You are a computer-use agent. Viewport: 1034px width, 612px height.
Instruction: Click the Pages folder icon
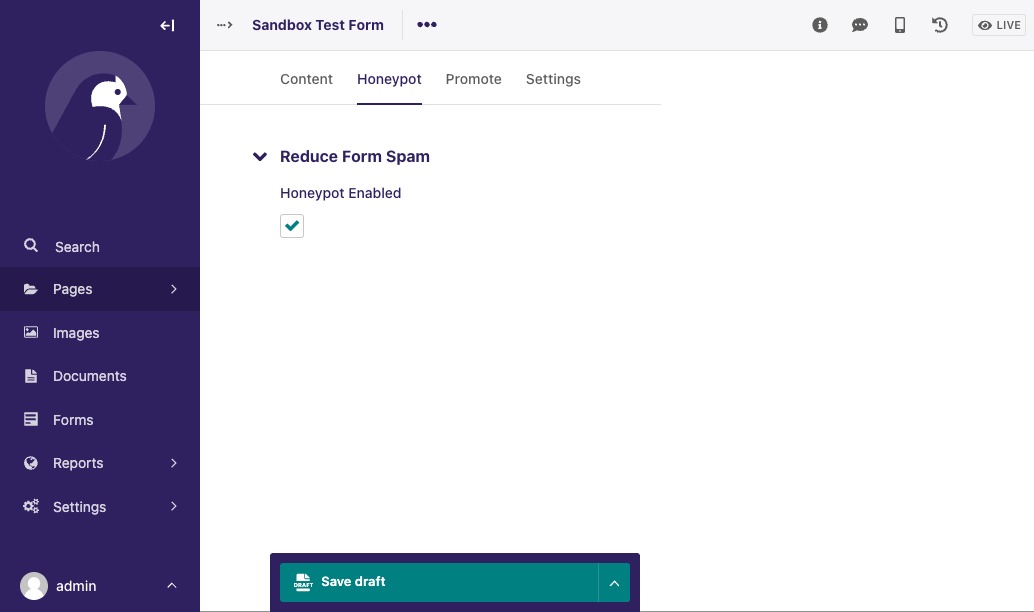[x=30, y=289]
